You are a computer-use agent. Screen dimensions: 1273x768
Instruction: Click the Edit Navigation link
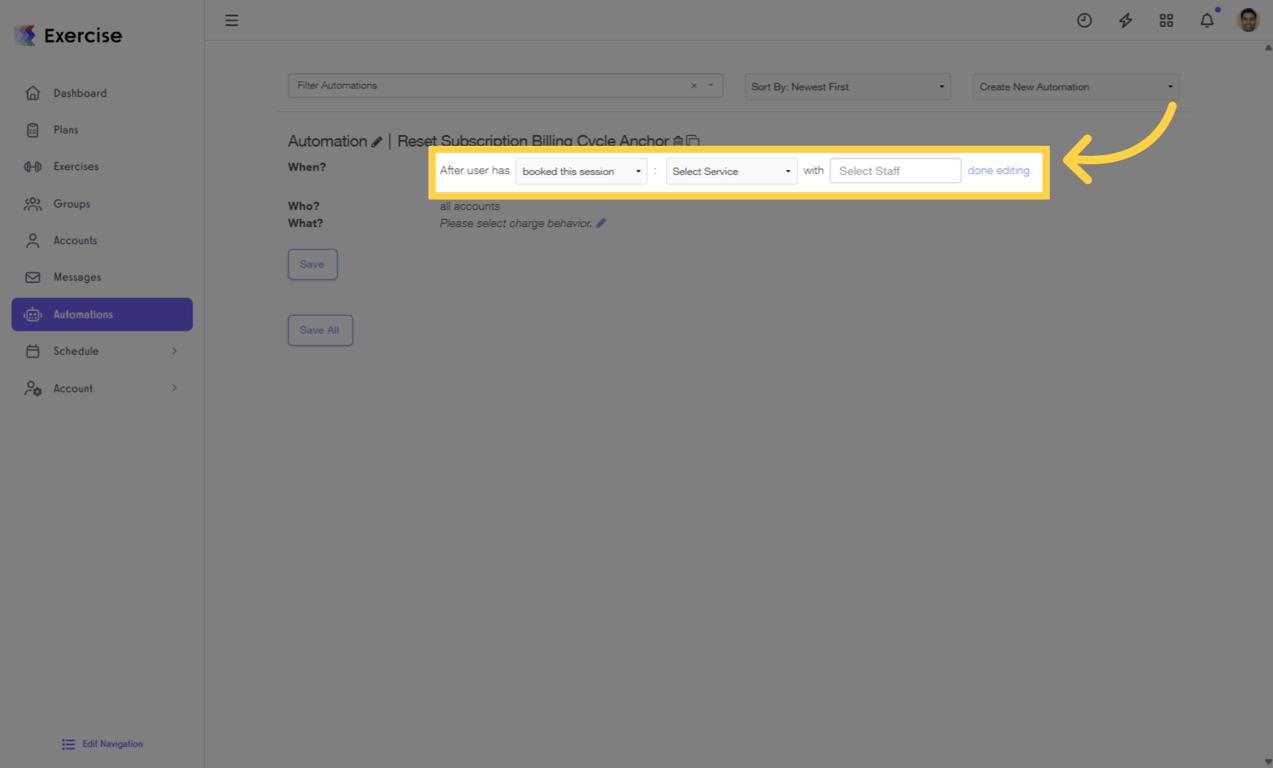click(x=112, y=744)
